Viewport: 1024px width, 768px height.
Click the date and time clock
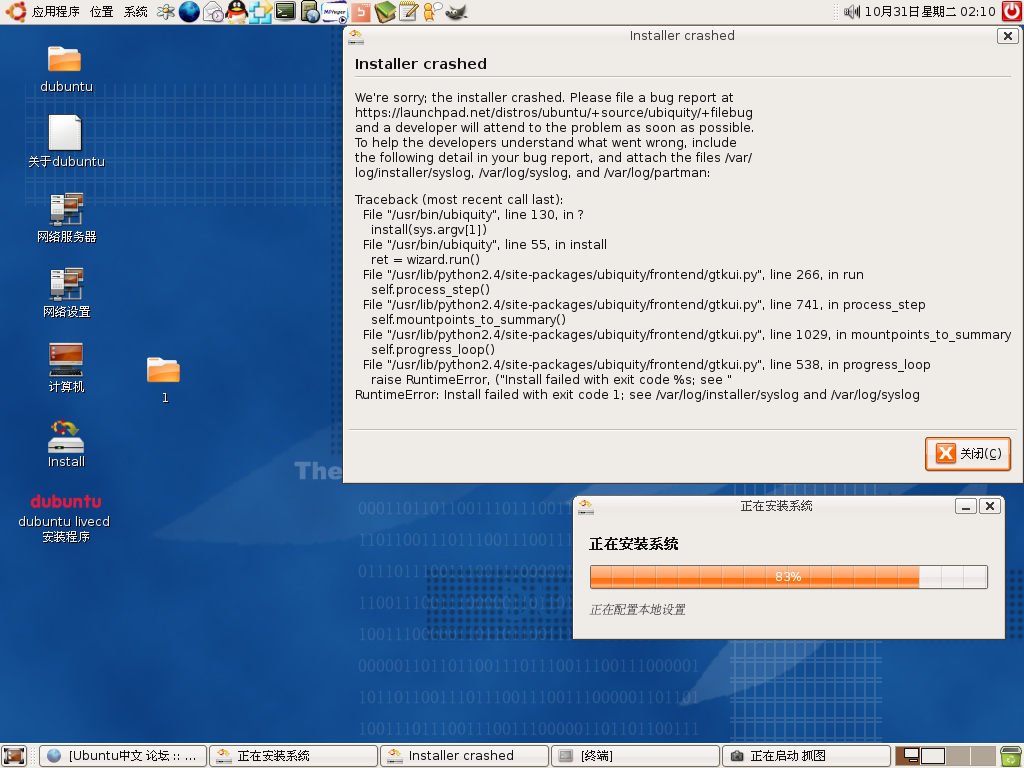(930, 12)
